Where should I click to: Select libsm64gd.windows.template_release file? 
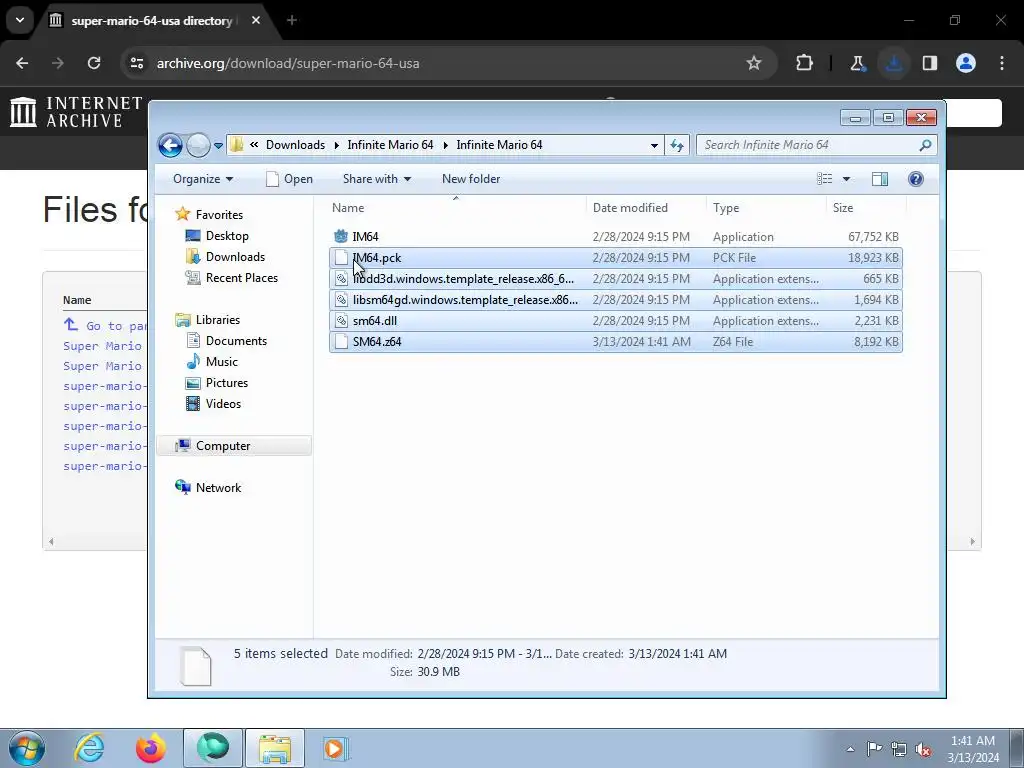(x=616, y=300)
